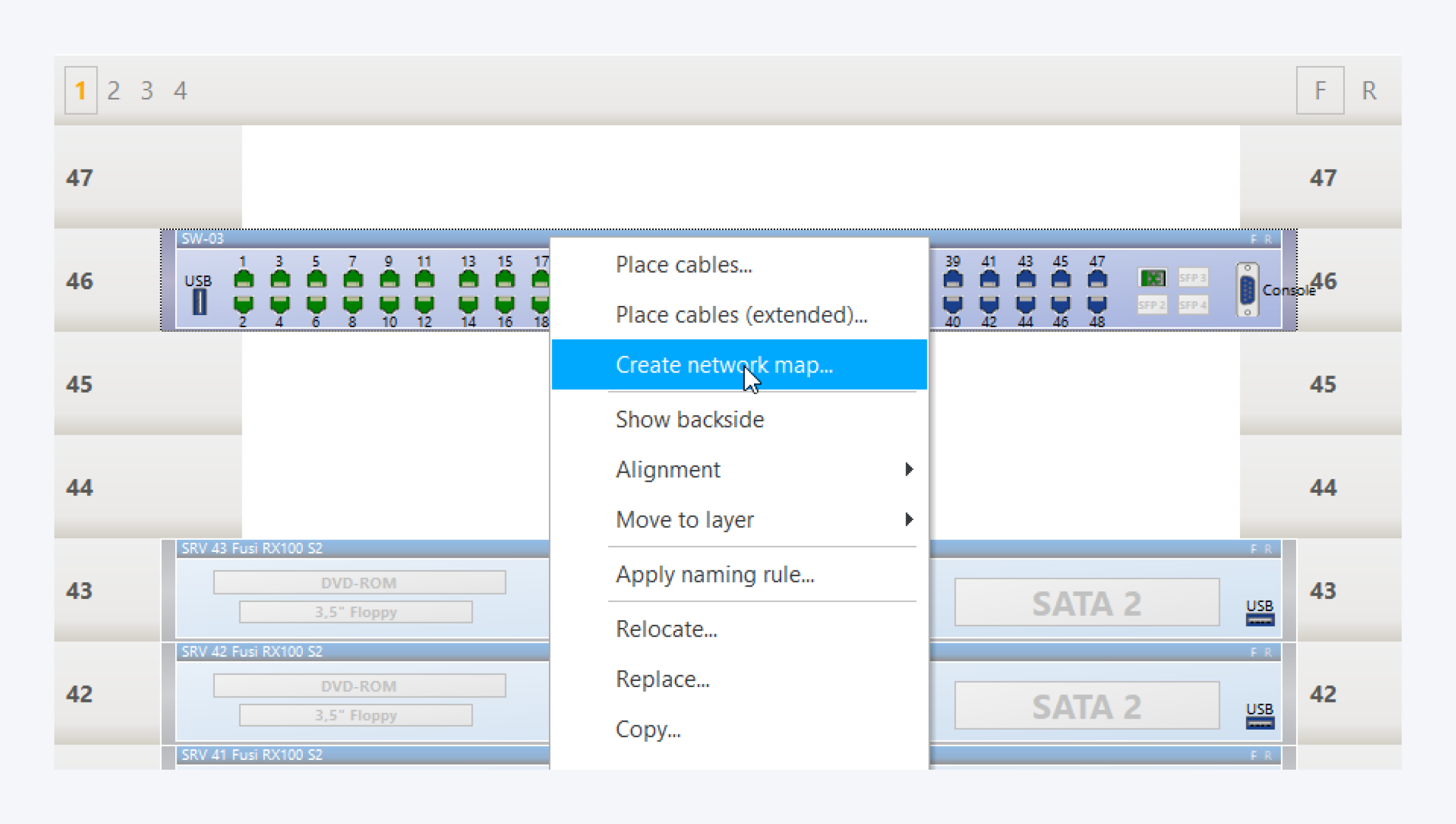Click the SATA 2 bay on SRV 43
The width and height of the screenshot is (1456, 824).
coord(1086,603)
